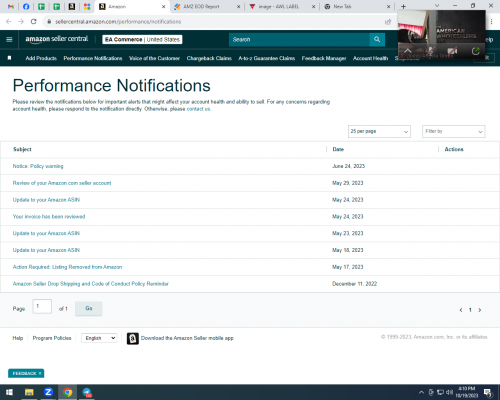Click the Program Policies footer link
This screenshot has height=400, width=500.
52,338
